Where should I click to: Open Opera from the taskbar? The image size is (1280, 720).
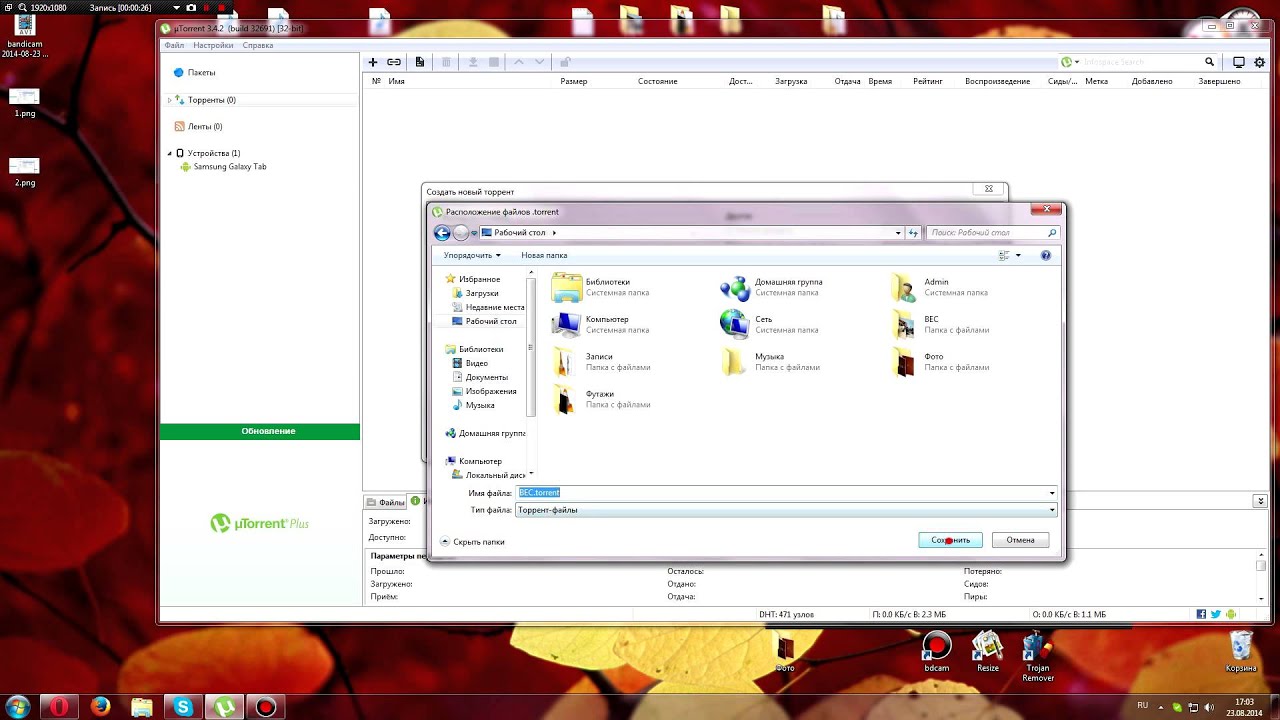[x=59, y=707]
